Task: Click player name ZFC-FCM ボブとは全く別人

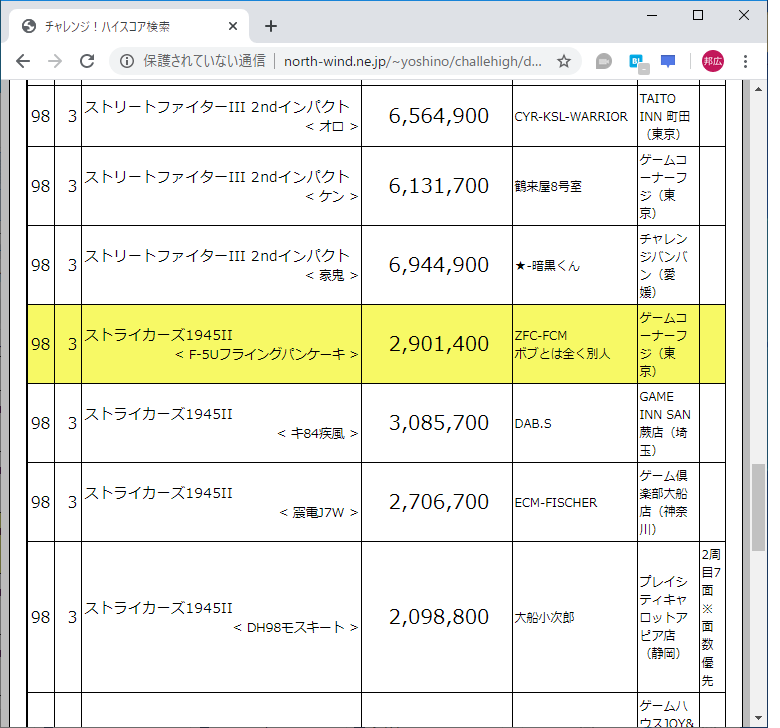Action: tap(562, 344)
